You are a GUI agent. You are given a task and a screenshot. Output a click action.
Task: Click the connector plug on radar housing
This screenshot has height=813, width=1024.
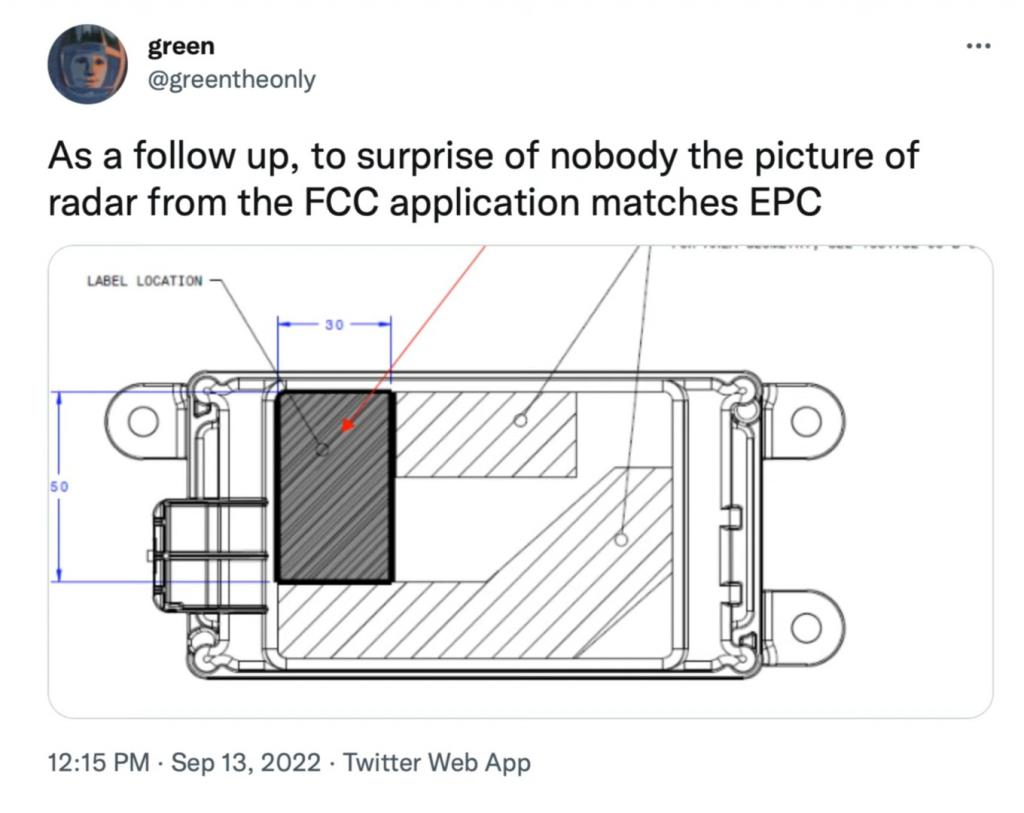[x=209, y=556]
